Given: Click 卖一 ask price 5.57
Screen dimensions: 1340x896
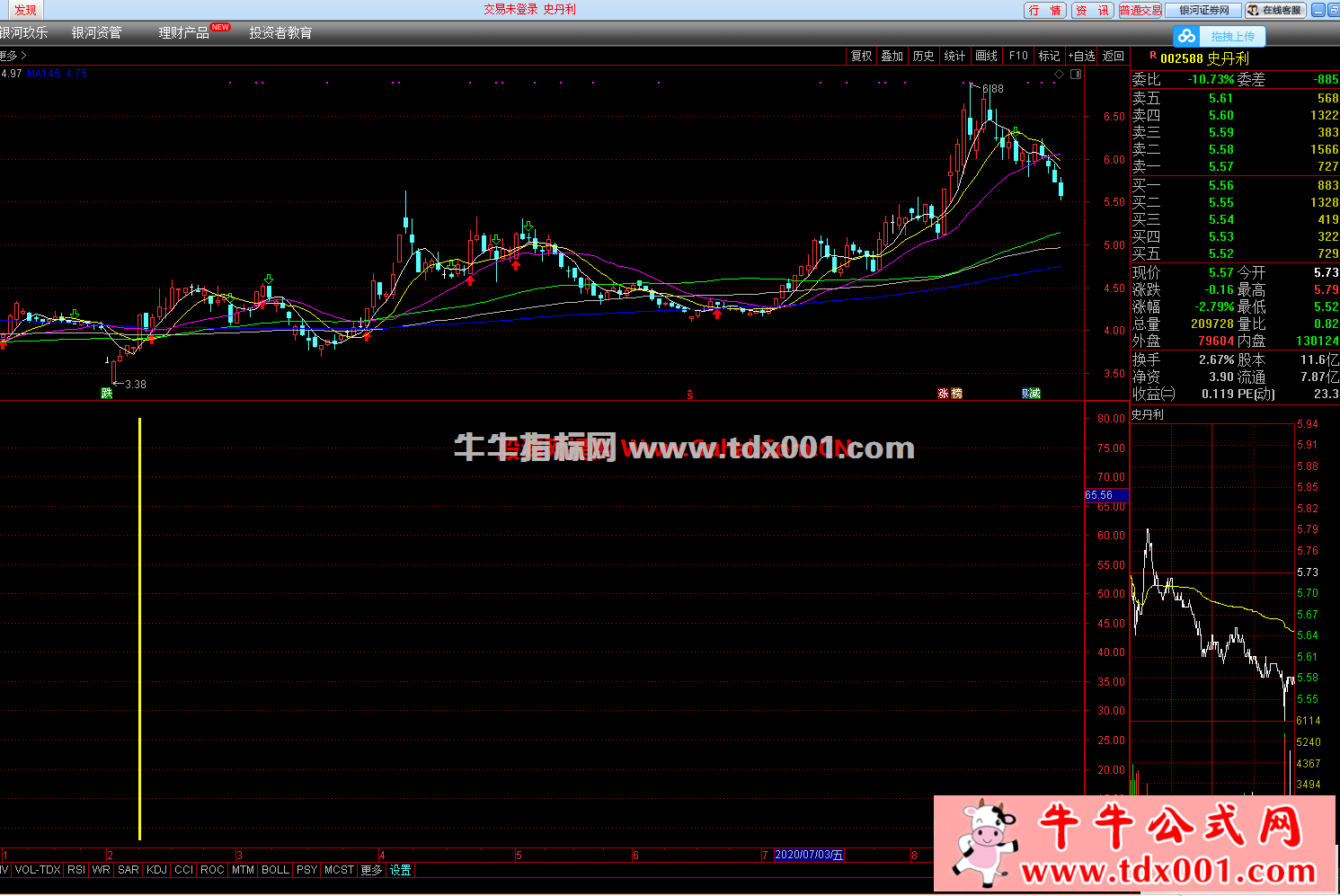Looking at the screenshot, I should (1220, 166).
